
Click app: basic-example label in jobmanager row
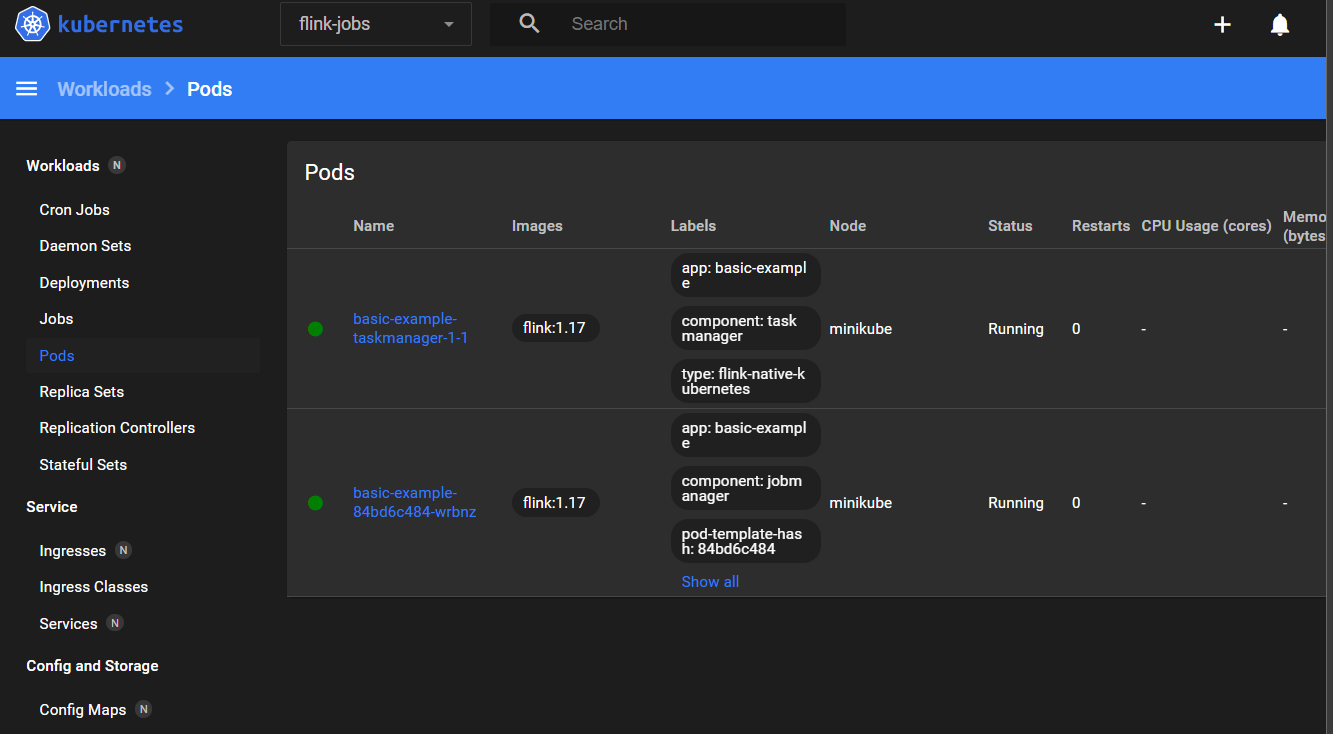tap(745, 435)
